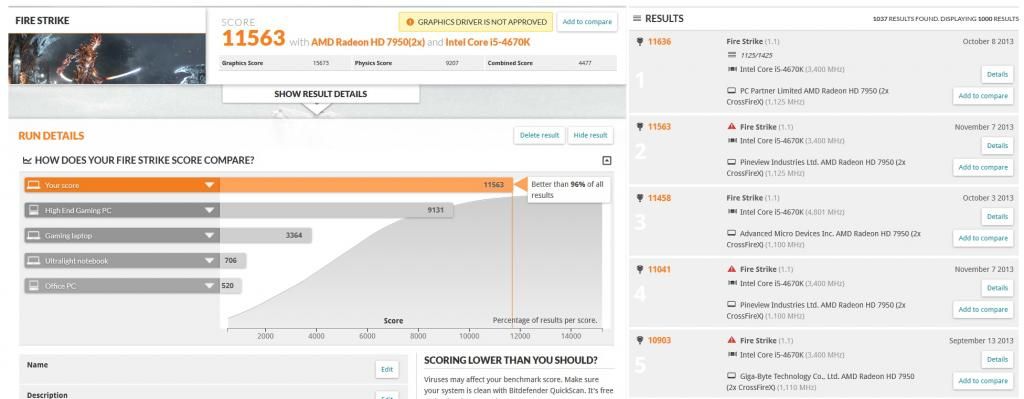The height and width of the screenshot is (399, 1024).
Task: Click warning triangle in the September 13 result row
Action: (731, 340)
